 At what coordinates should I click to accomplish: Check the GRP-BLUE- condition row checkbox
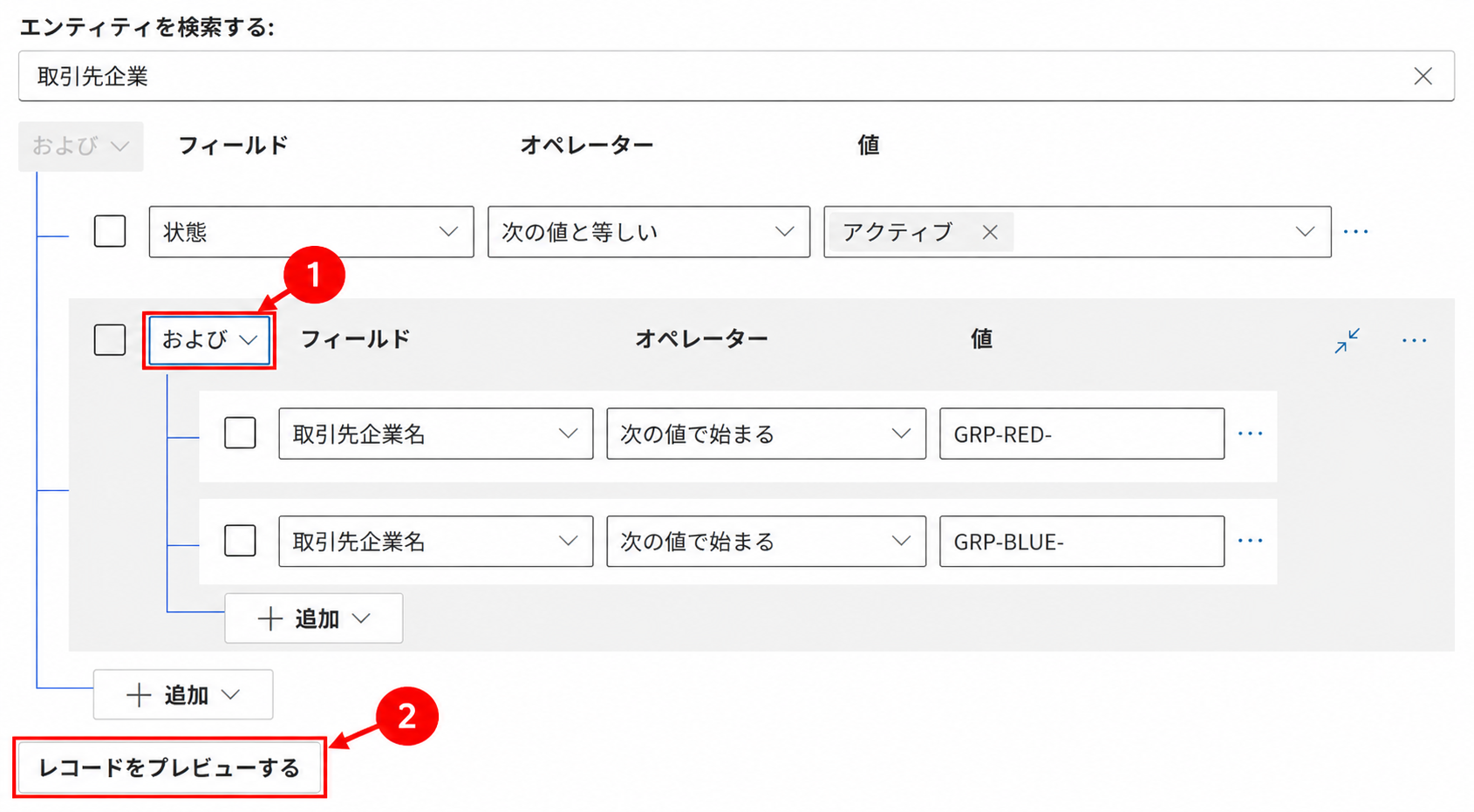[x=240, y=541]
